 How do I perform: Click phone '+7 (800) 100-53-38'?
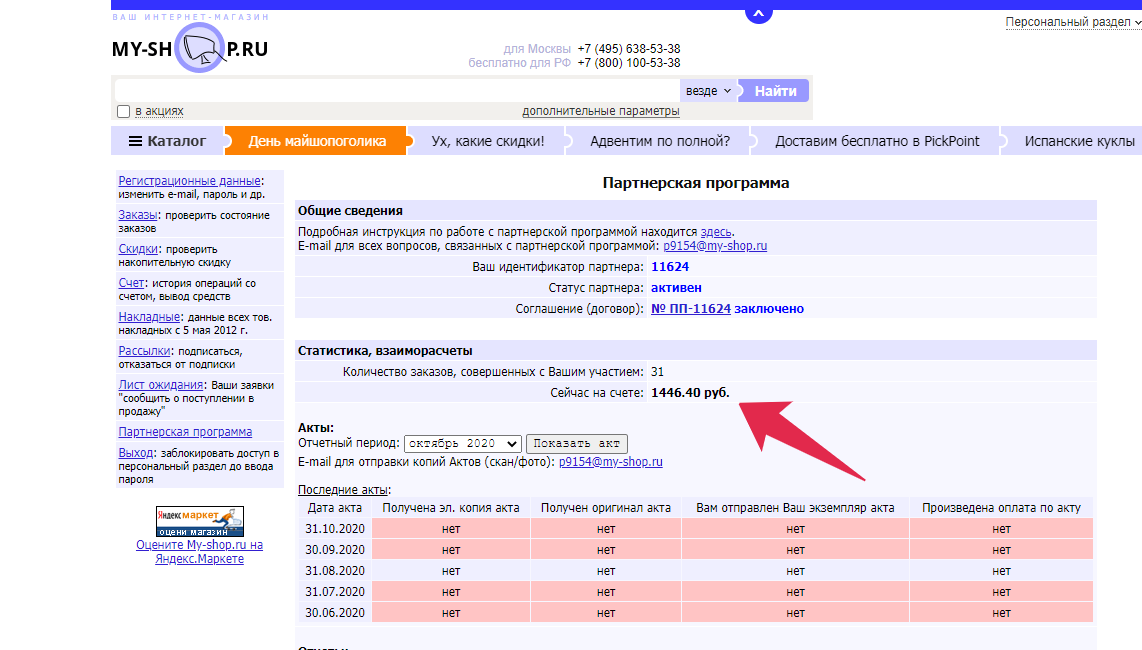(629, 63)
